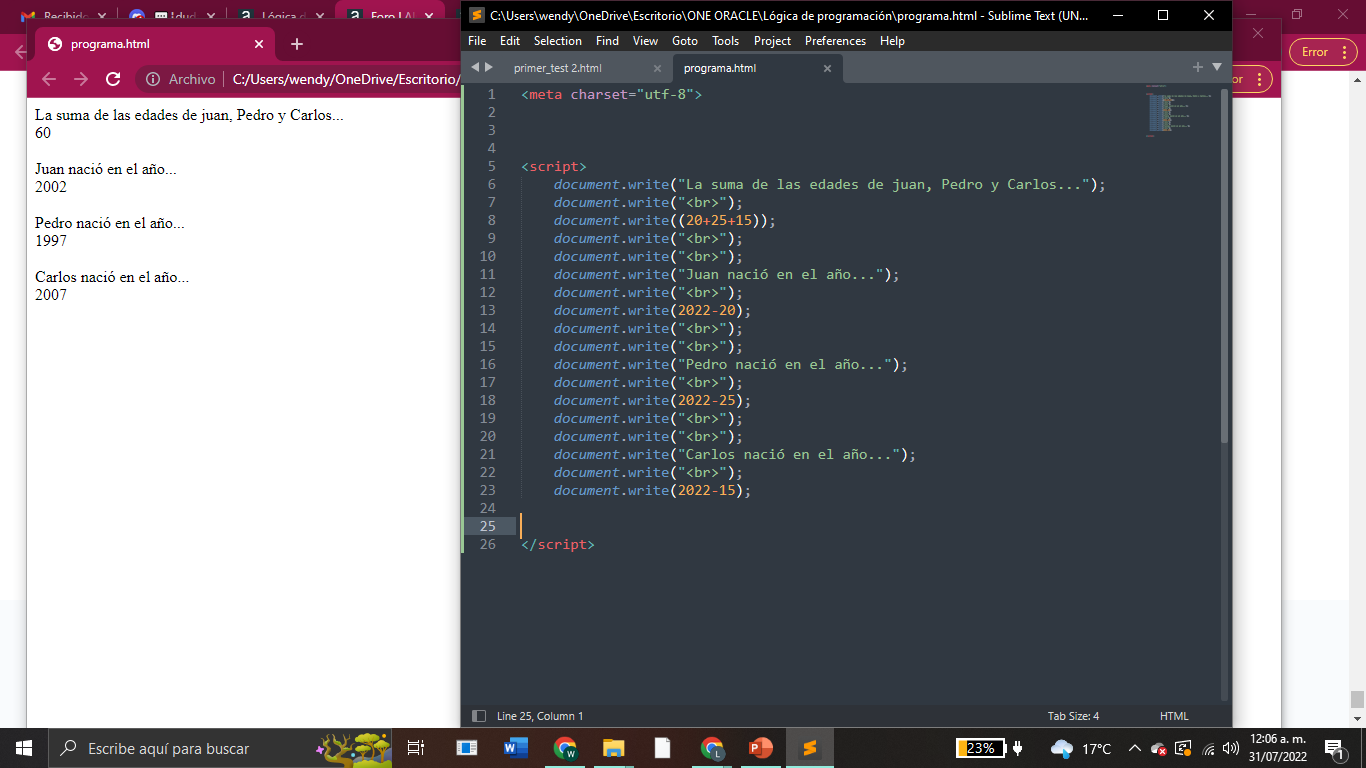Screen dimensions: 1366x768
Task: Open the weather 17°C widget
Action: tap(1081, 748)
